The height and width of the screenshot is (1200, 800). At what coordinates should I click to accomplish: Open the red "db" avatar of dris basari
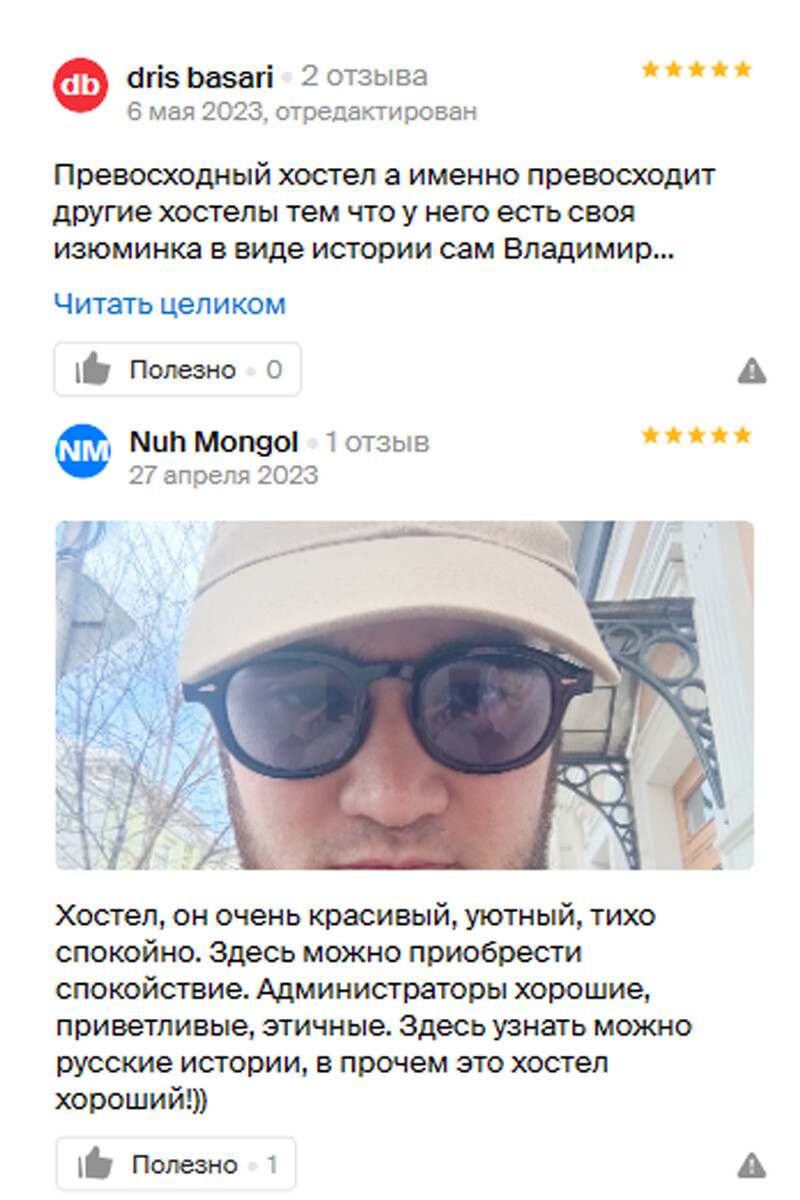81,87
